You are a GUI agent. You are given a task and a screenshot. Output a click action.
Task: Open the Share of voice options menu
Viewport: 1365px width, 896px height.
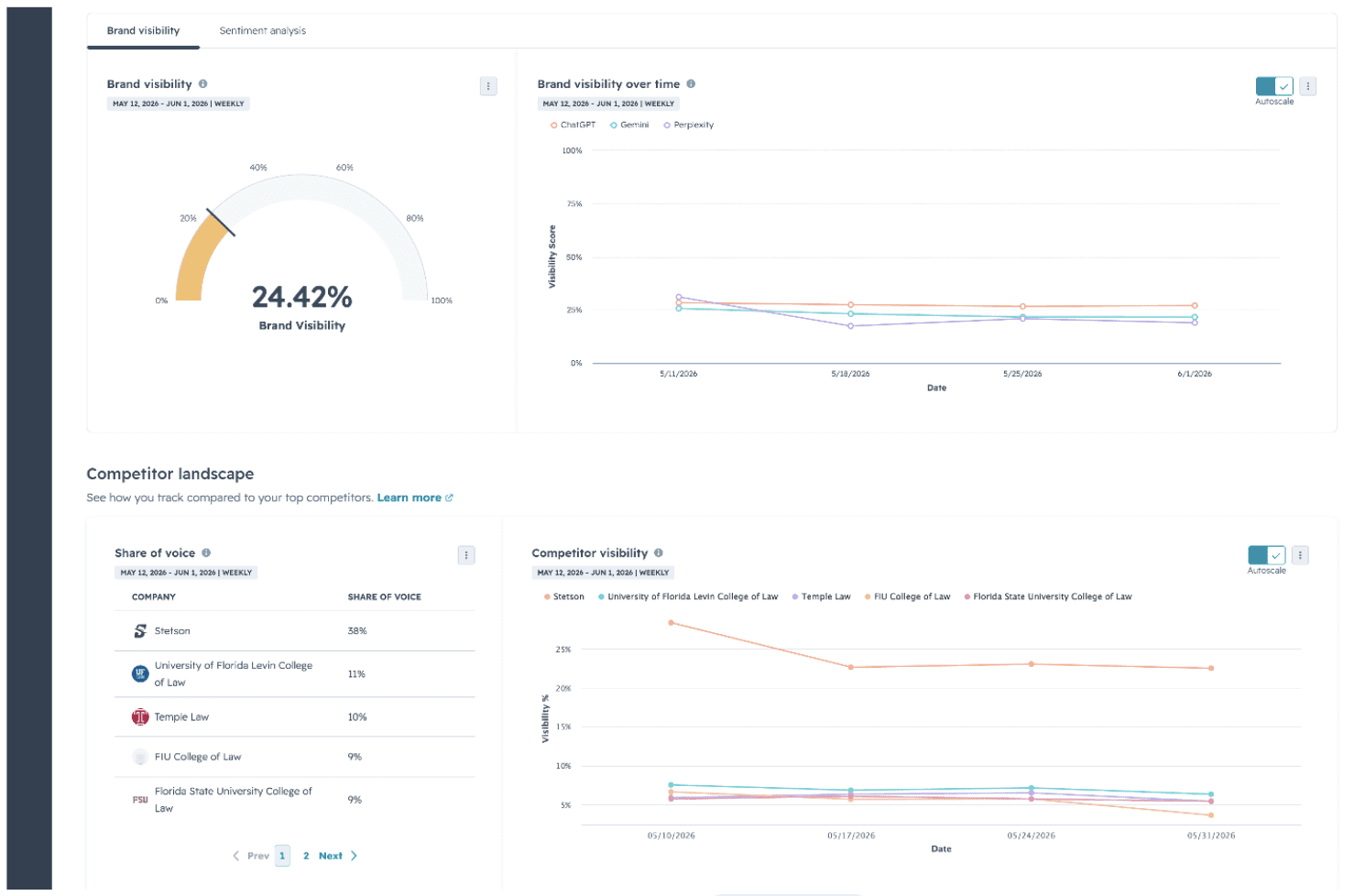[x=466, y=555]
